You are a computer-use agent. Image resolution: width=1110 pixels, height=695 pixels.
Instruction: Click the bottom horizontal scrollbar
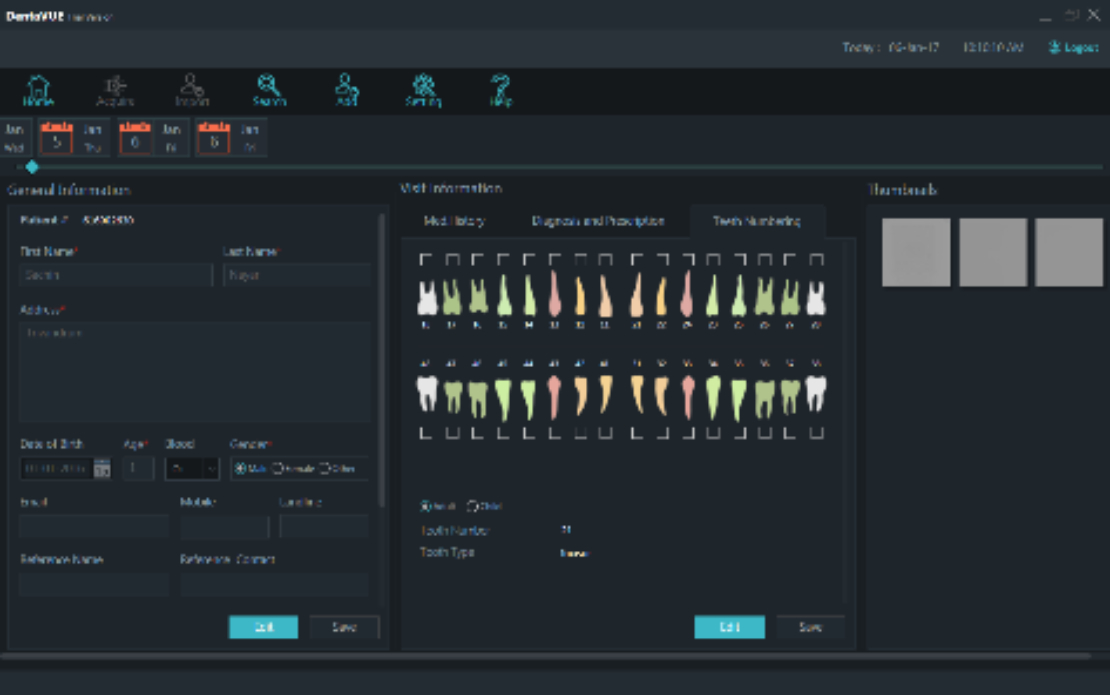click(545, 657)
